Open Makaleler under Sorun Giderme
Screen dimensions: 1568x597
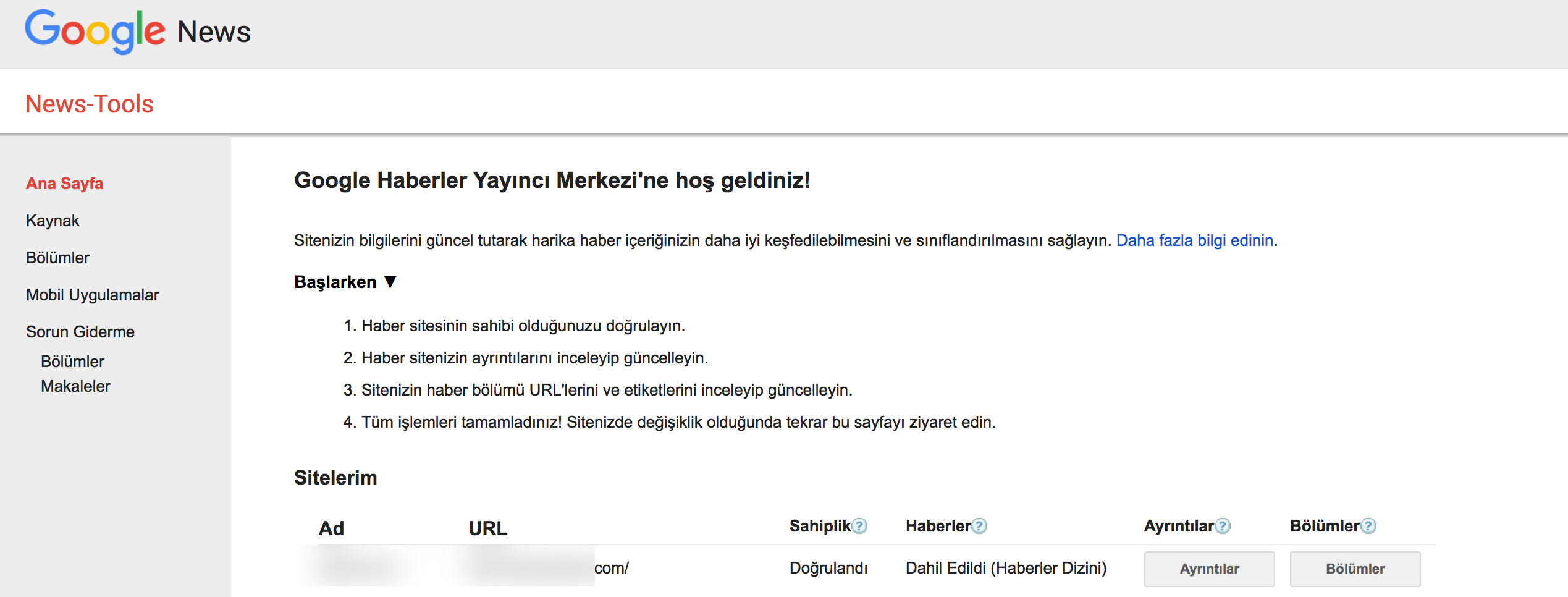(x=75, y=386)
